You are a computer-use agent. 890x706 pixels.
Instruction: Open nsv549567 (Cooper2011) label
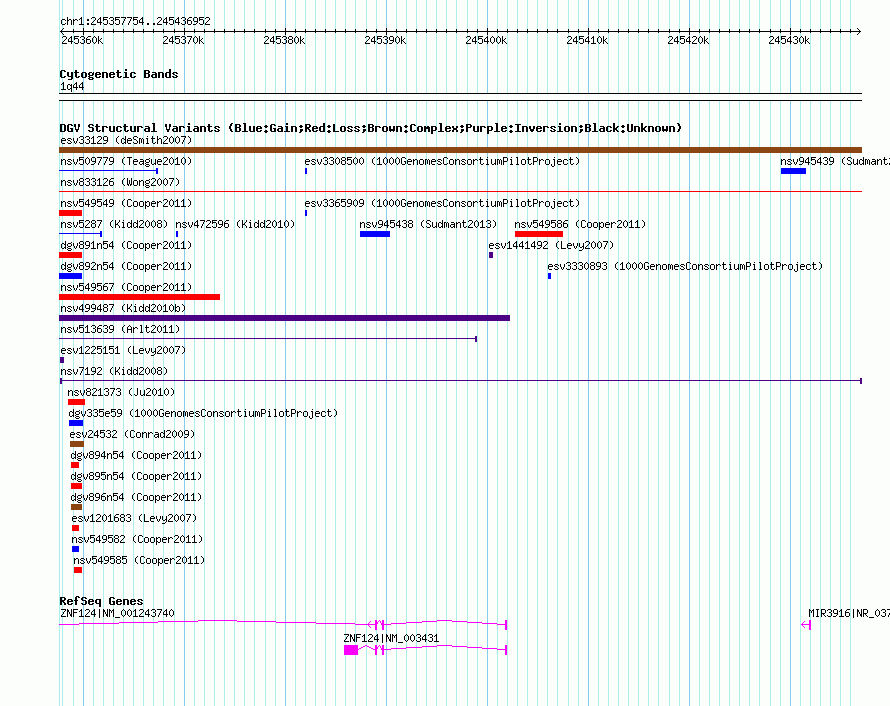click(x=126, y=287)
